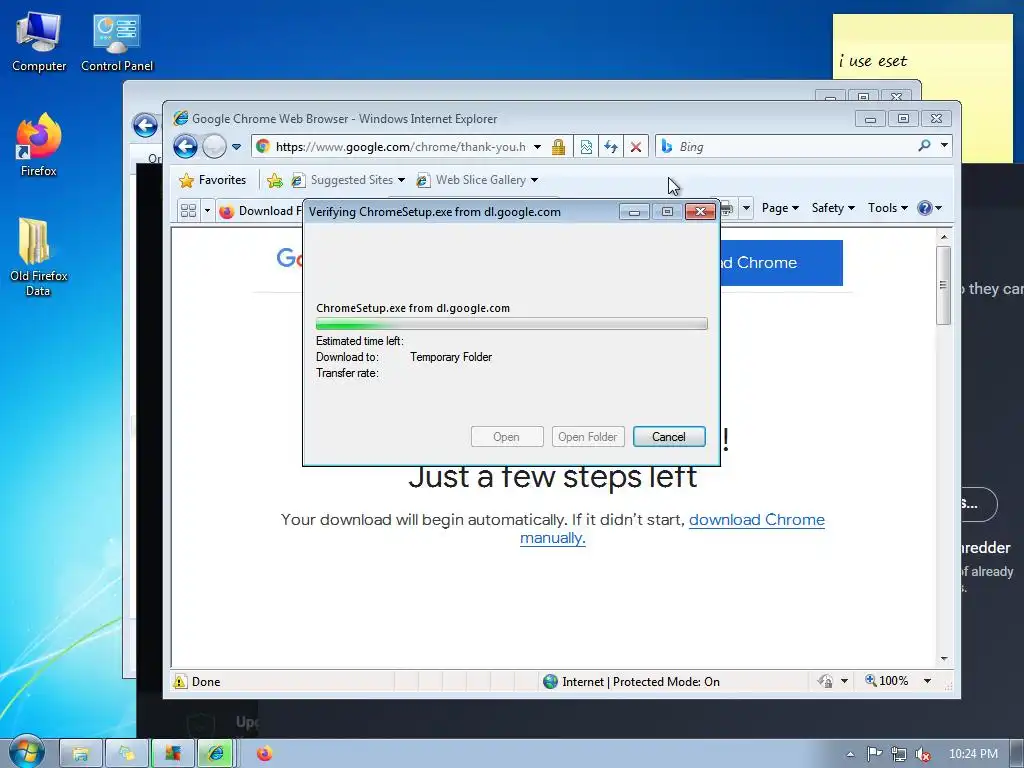Image resolution: width=1024 pixels, height=768 pixels.
Task: Click the address bar URL field
Action: [400, 146]
